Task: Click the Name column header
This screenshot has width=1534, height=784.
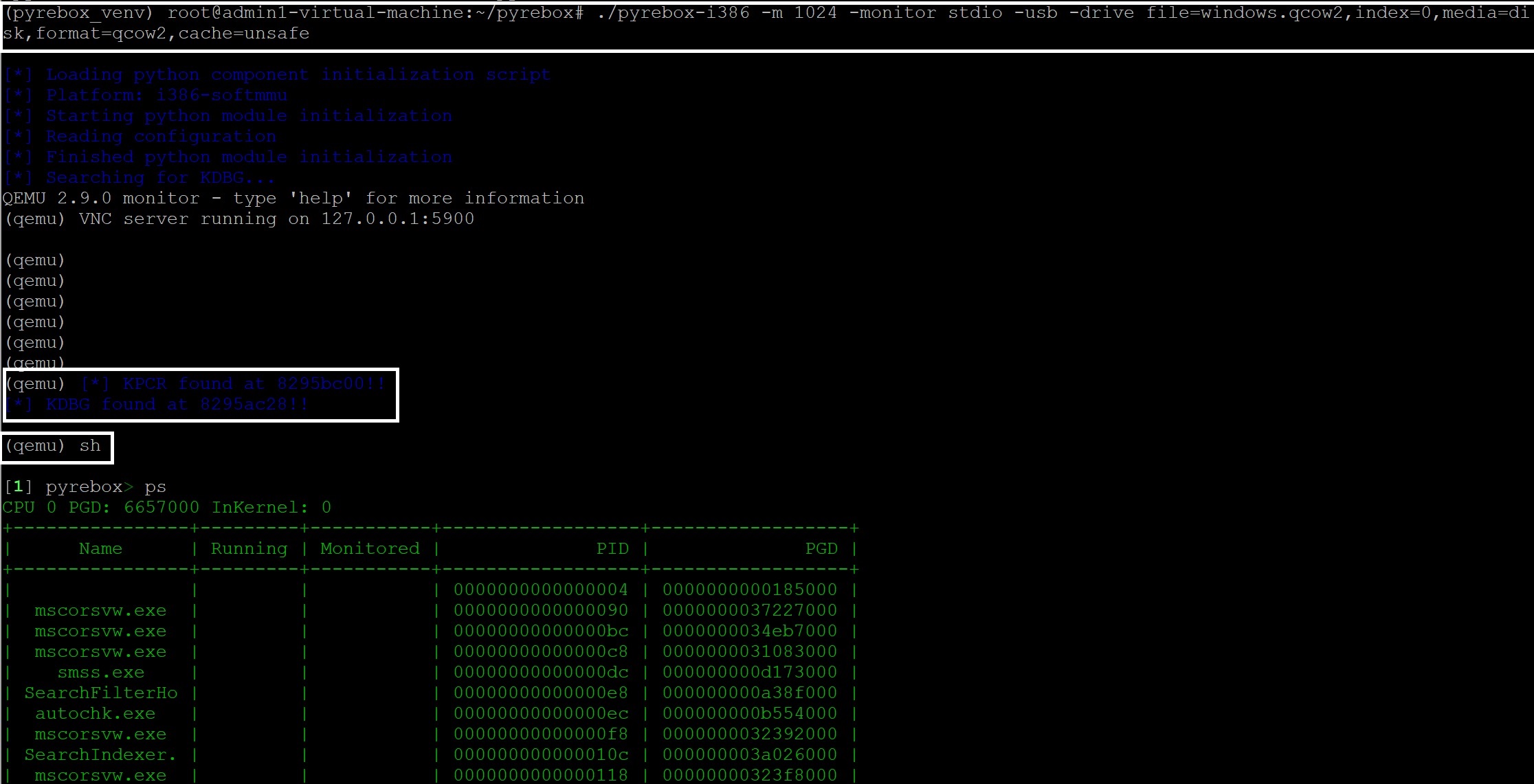Action: (x=100, y=548)
